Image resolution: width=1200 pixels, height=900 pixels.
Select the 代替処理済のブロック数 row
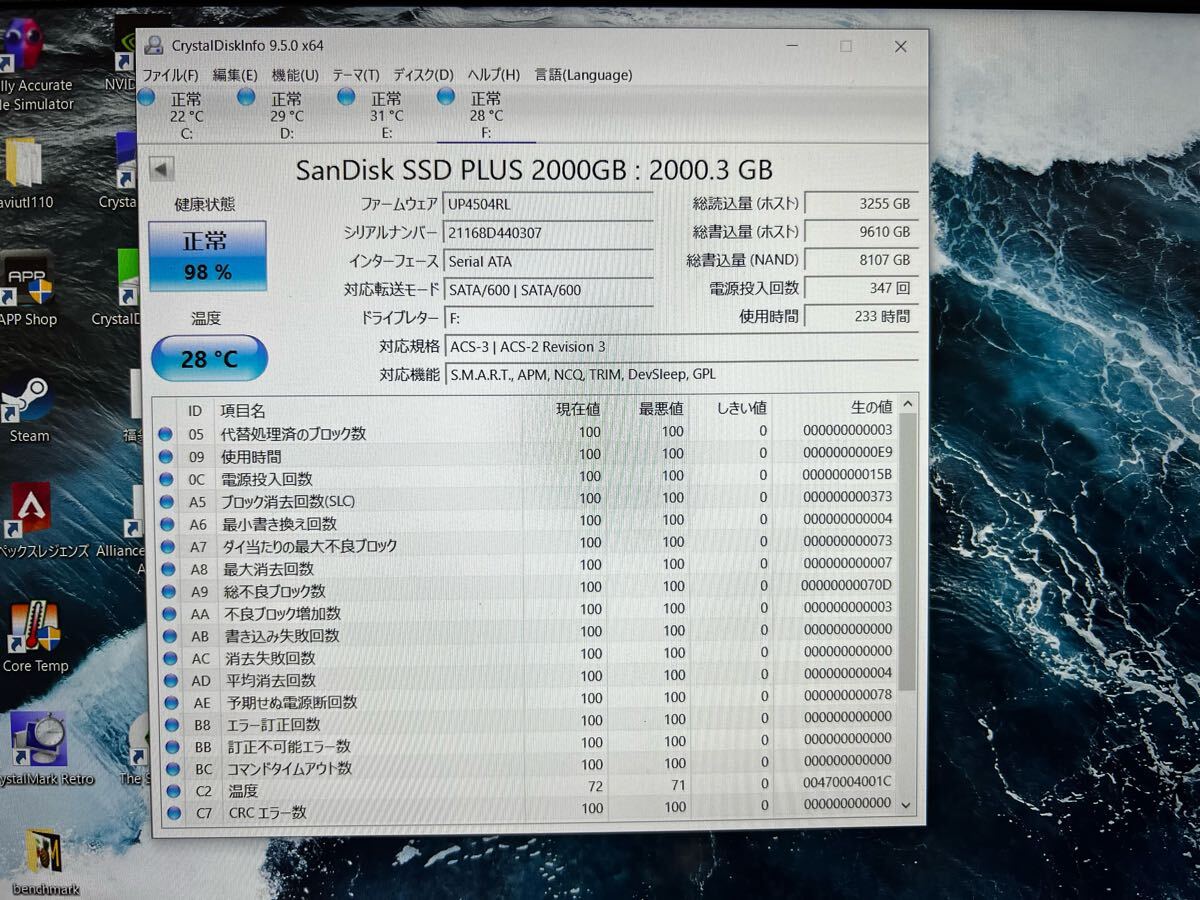click(527, 433)
